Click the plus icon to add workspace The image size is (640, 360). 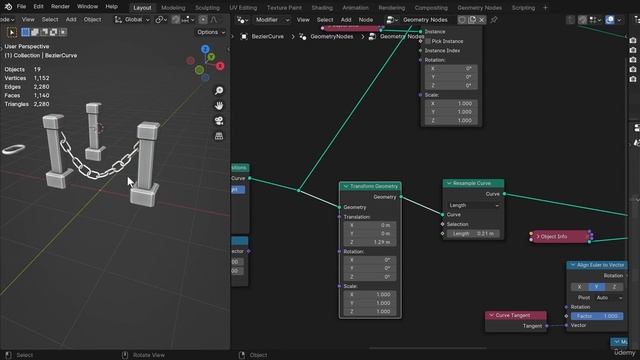[545, 7]
